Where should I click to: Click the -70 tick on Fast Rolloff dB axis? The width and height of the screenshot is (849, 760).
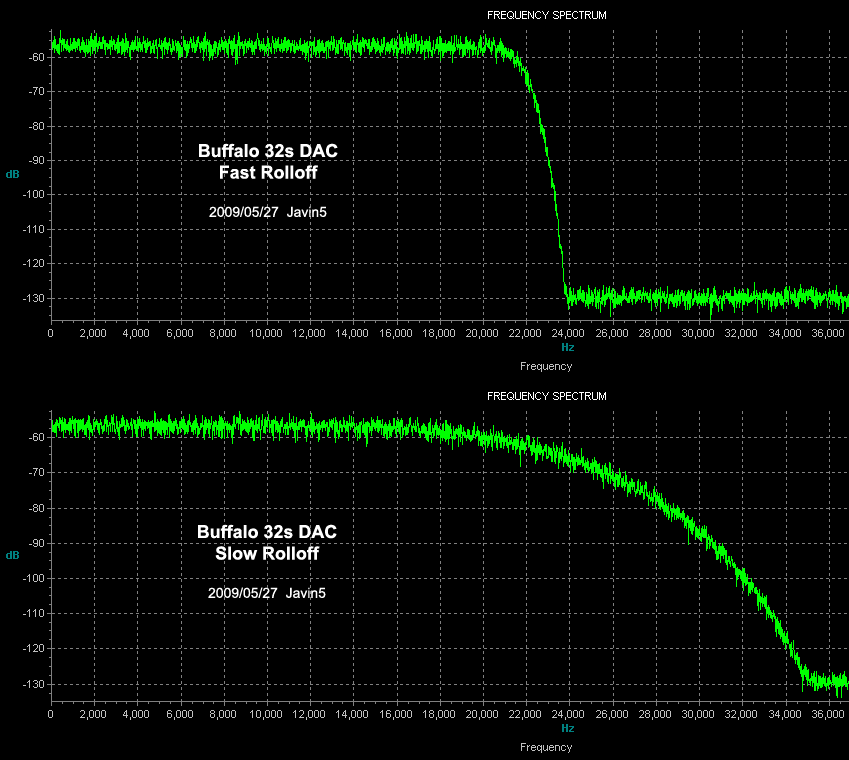pos(36,91)
